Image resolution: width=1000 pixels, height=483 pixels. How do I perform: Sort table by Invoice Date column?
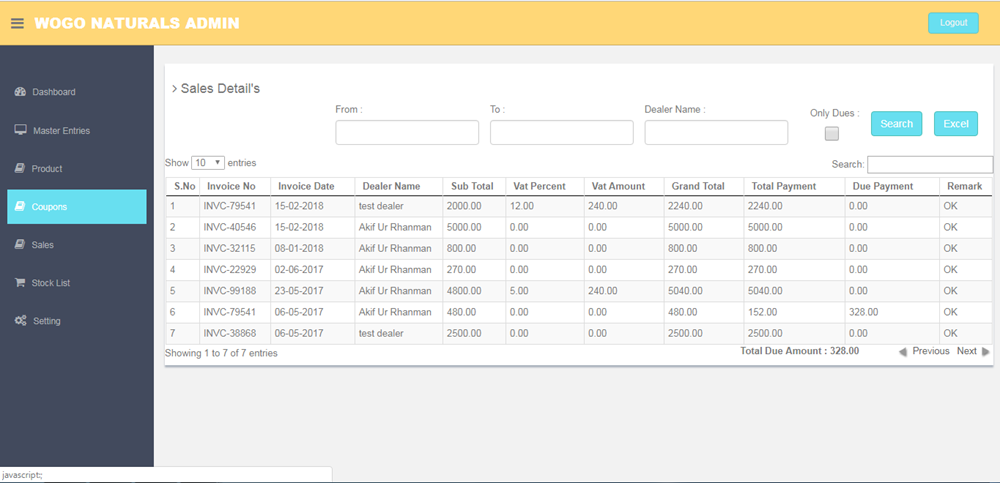tap(306, 186)
